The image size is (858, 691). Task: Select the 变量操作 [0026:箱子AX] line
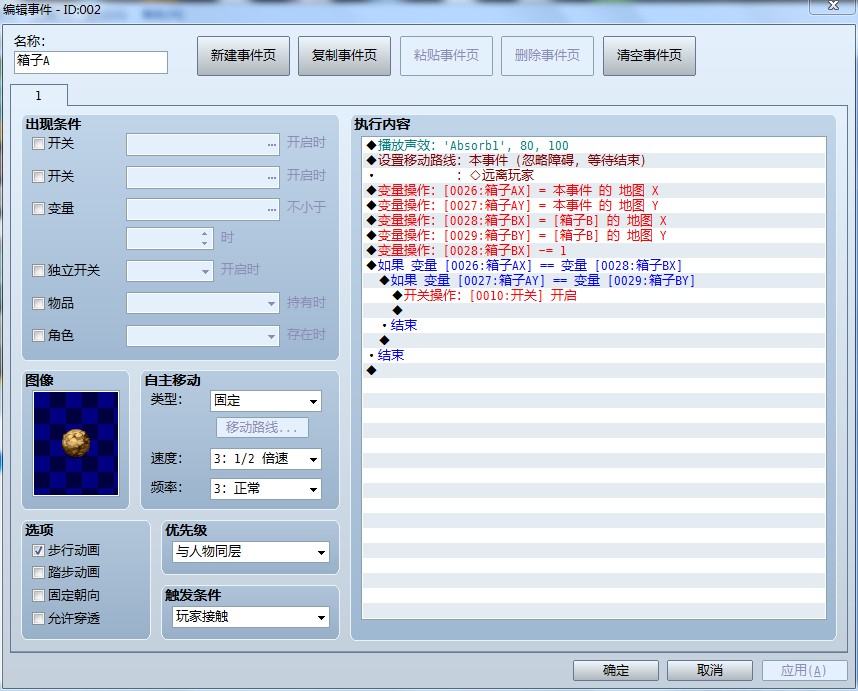[x=594, y=190]
